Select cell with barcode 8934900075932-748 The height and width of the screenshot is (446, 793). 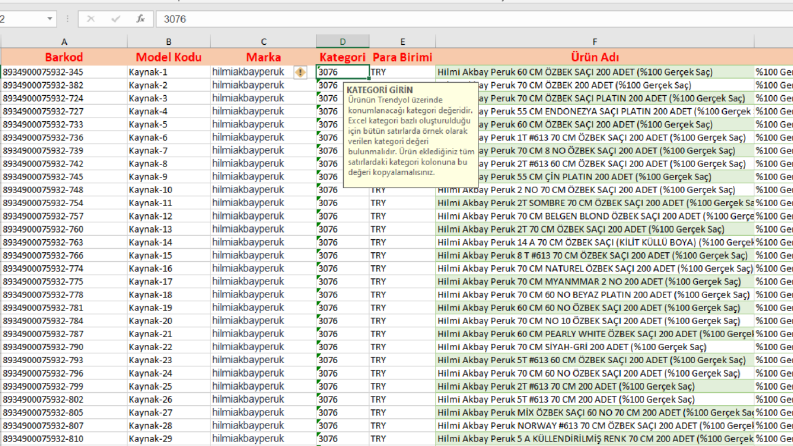pyautogui.click(x=64, y=190)
